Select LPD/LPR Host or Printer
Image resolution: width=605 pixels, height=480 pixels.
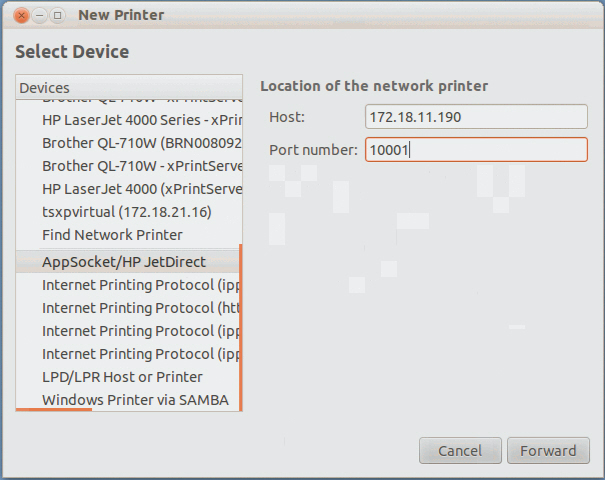(x=122, y=377)
